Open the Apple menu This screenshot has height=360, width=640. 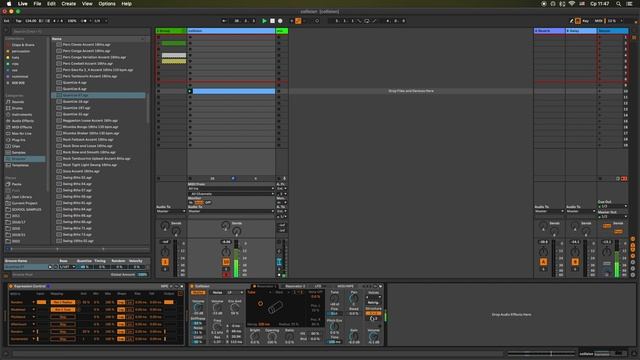point(9,4)
